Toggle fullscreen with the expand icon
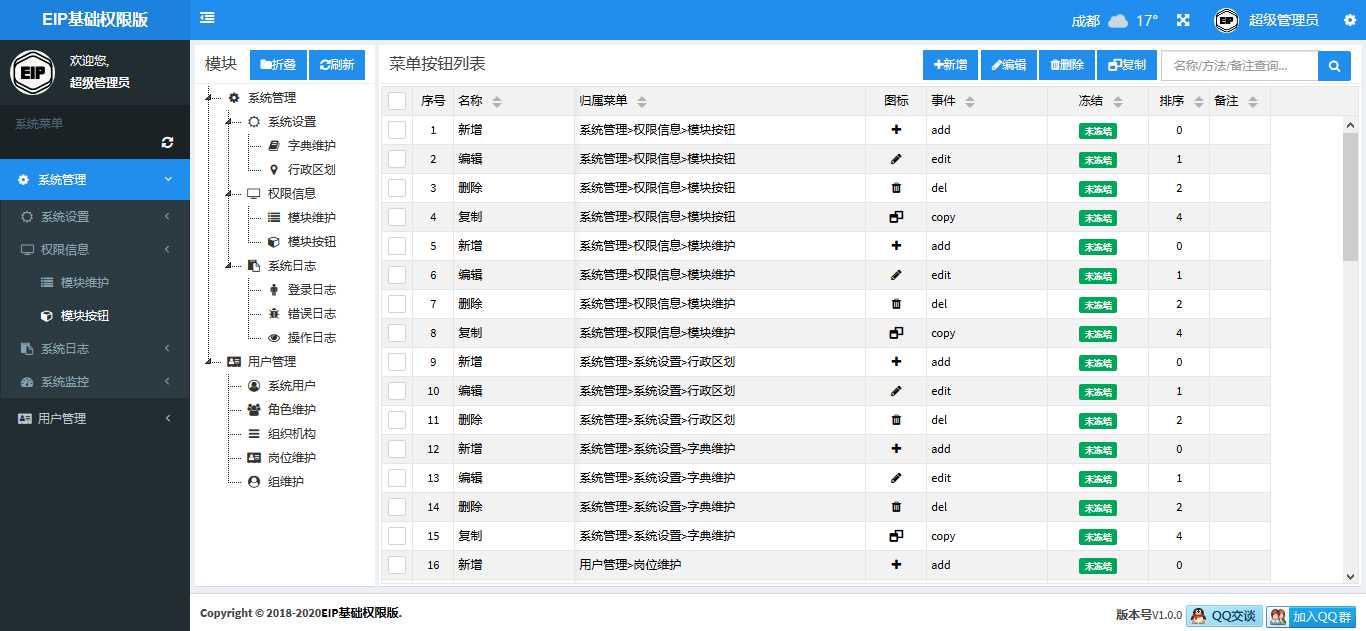Viewport: 1366px width, 631px height. point(1183,20)
